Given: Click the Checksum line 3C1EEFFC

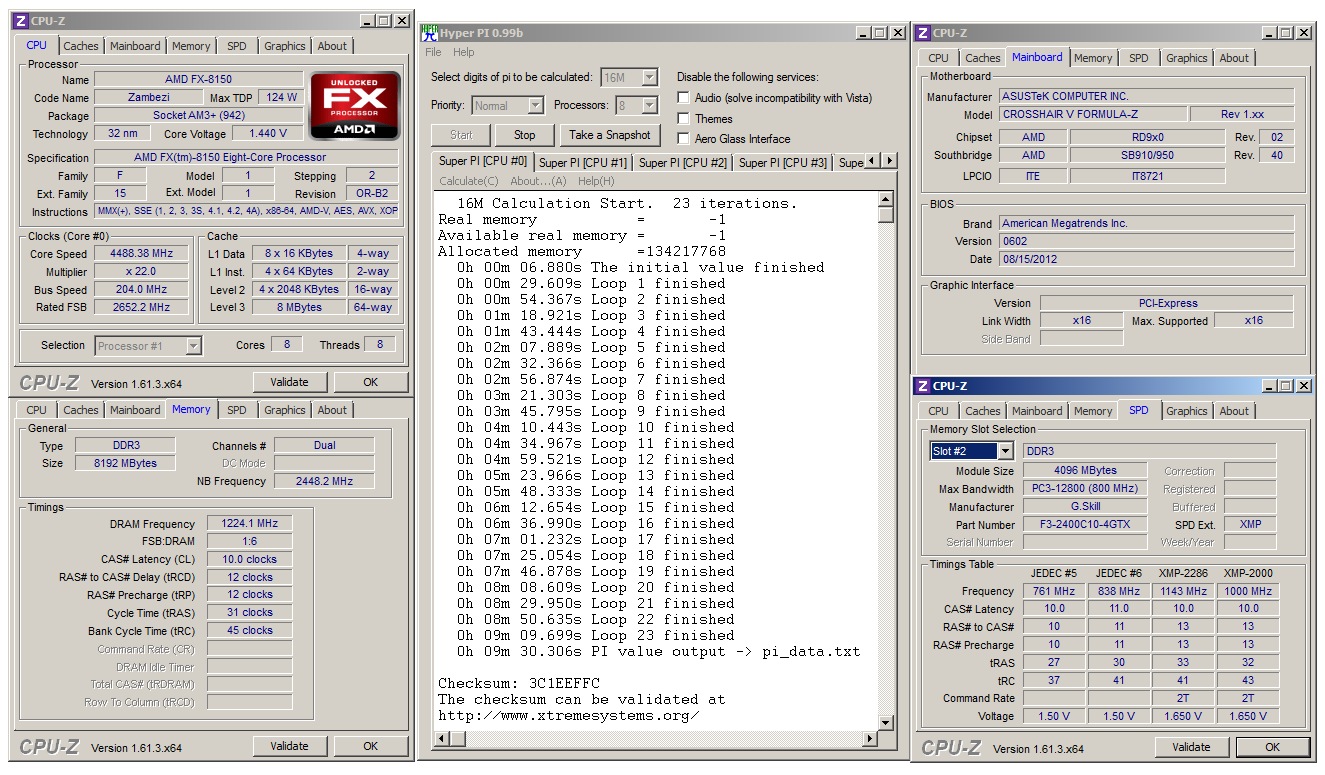Looking at the screenshot, I should tap(519, 684).
